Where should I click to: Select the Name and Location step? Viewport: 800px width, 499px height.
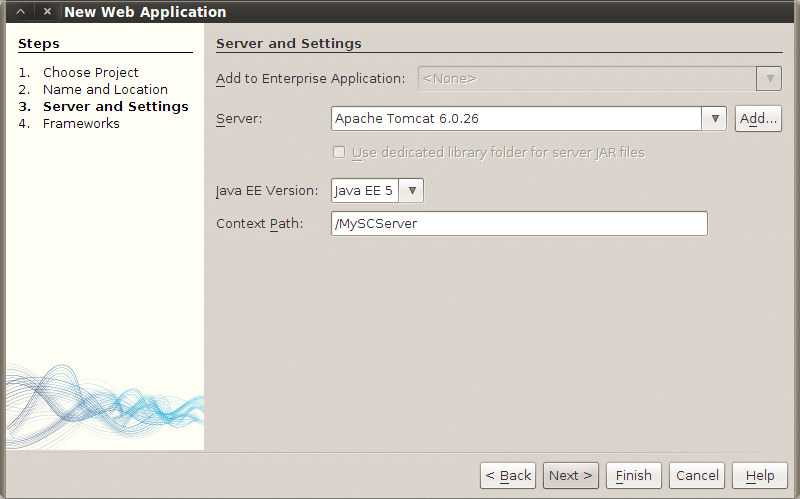coord(105,89)
